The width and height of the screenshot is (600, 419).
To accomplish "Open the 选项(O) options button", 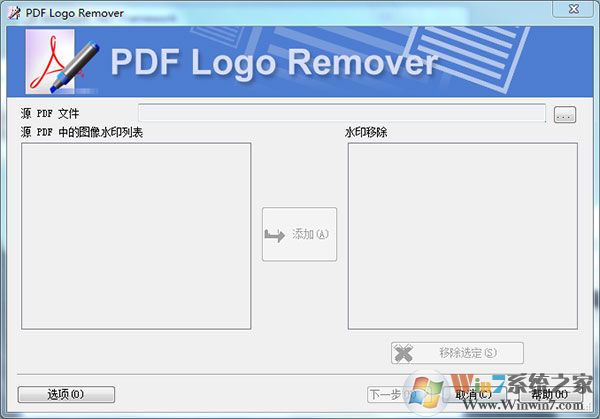I will click(66, 394).
